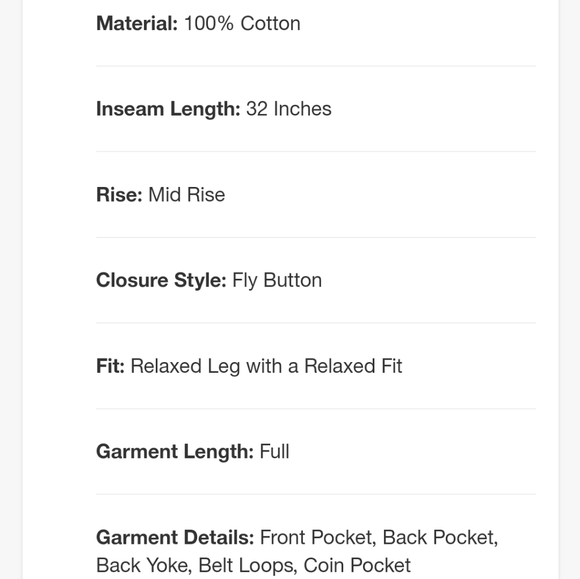The height and width of the screenshot is (579, 580).
Task: Select the Mid Rise text
Action: click(187, 195)
